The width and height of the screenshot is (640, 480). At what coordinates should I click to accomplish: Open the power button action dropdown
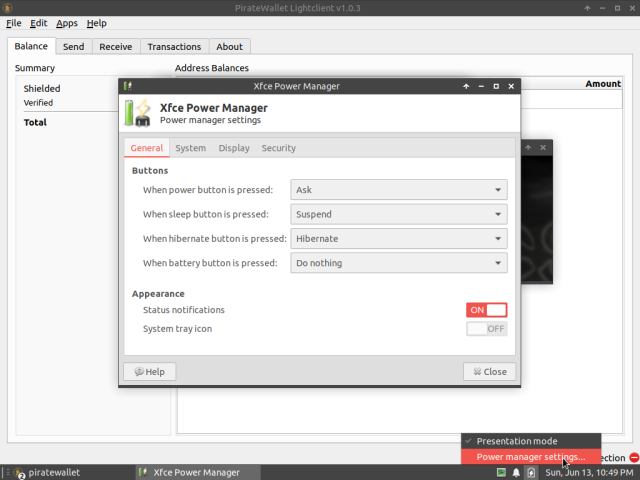pos(399,190)
